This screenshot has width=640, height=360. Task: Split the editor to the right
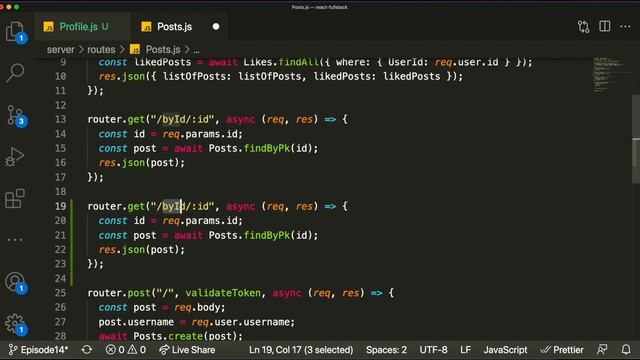click(604, 27)
